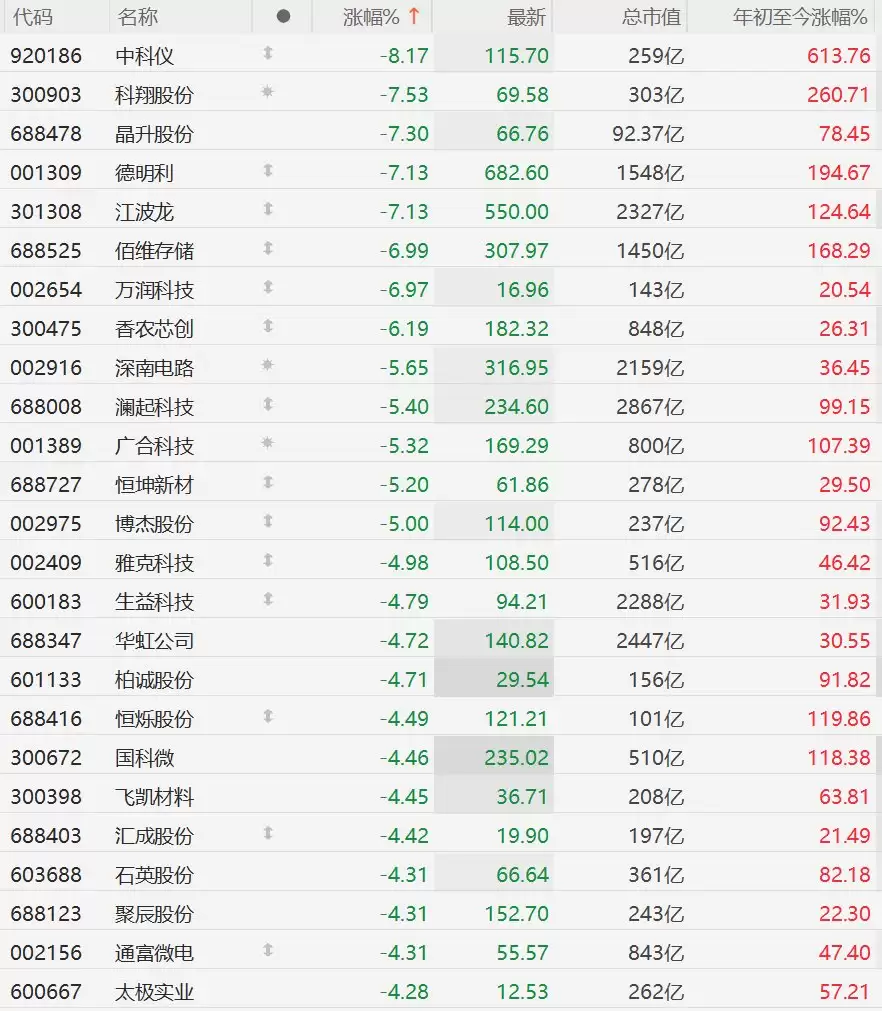This screenshot has width=882, height=1011.
Task: Select stock name 万润科技
Action: click(x=154, y=291)
